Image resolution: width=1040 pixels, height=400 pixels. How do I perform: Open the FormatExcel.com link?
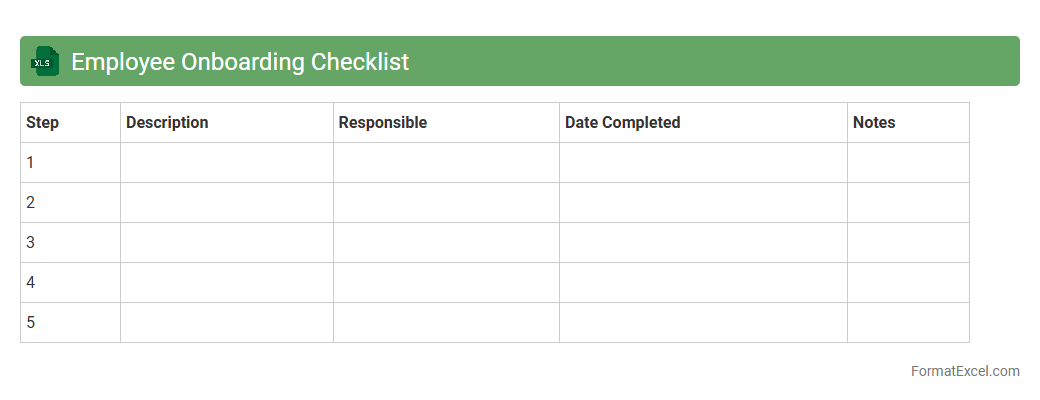pyautogui.click(x=964, y=371)
